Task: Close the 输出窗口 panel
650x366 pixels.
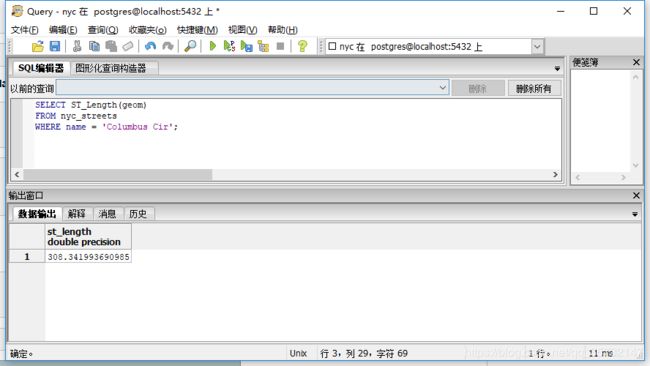Action: [636, 195]
